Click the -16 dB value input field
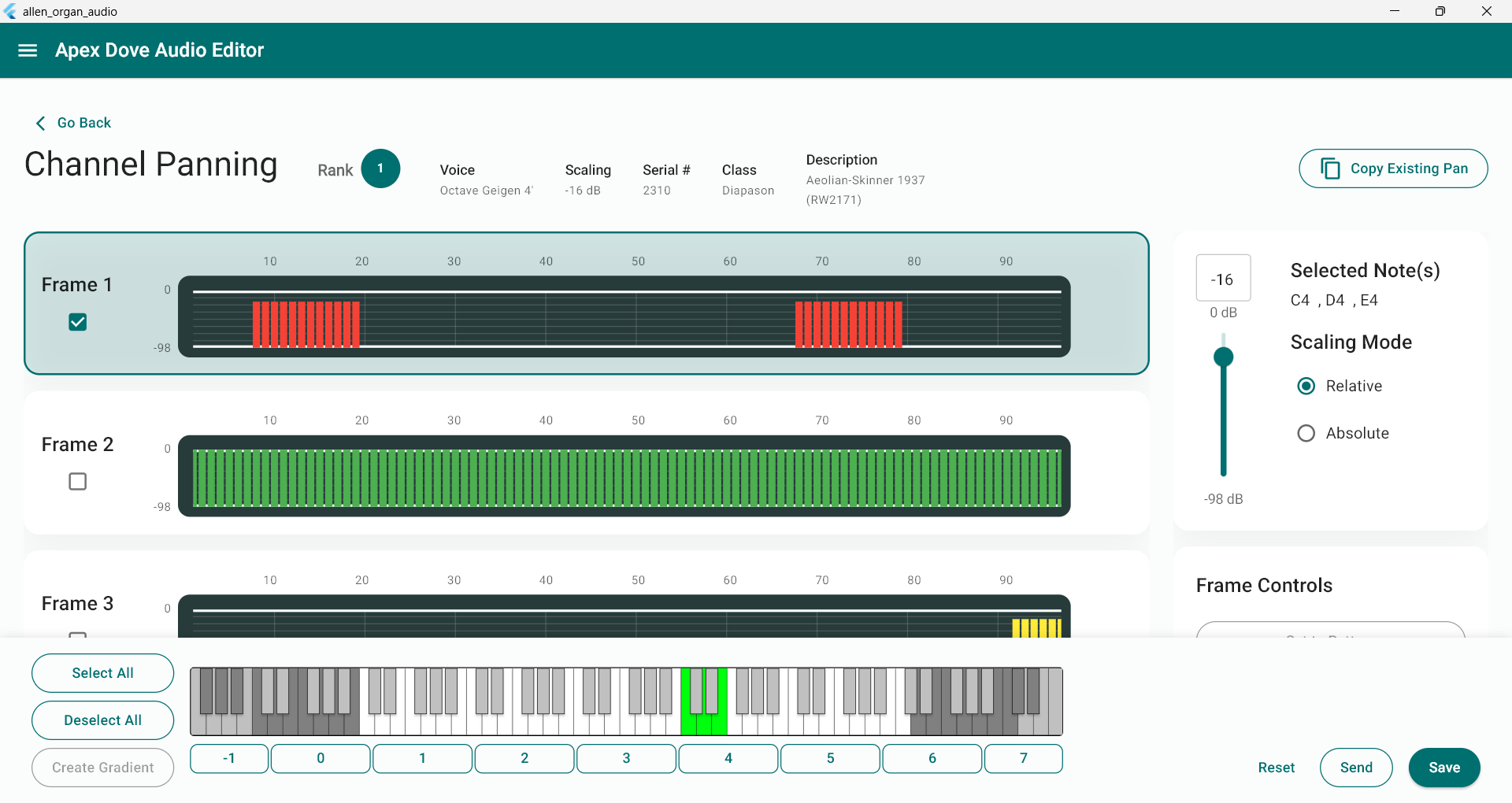This screenshot has height=803, width=1512. 1222,279
